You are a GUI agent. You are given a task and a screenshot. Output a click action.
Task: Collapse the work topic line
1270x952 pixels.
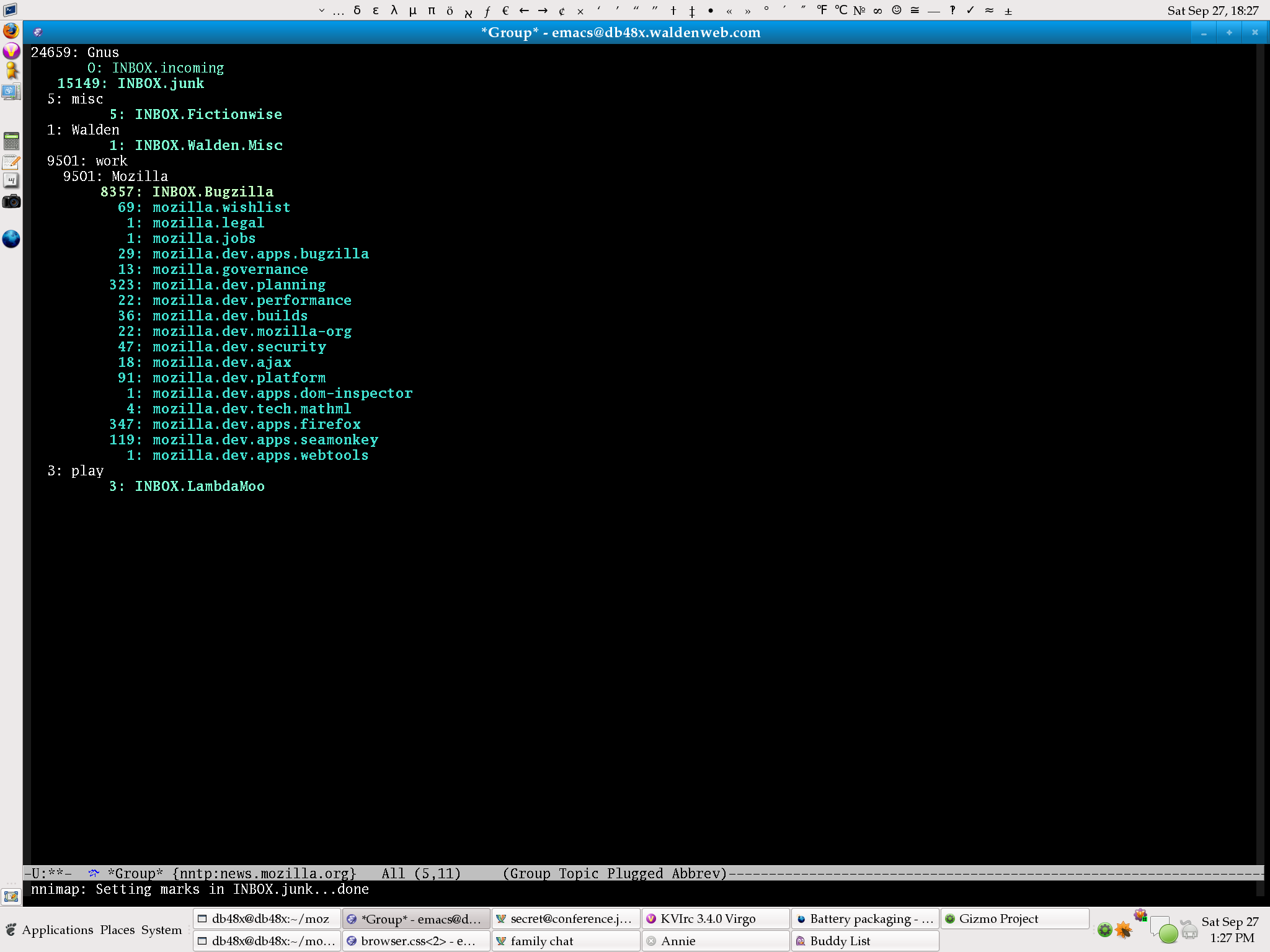point(87,161)
